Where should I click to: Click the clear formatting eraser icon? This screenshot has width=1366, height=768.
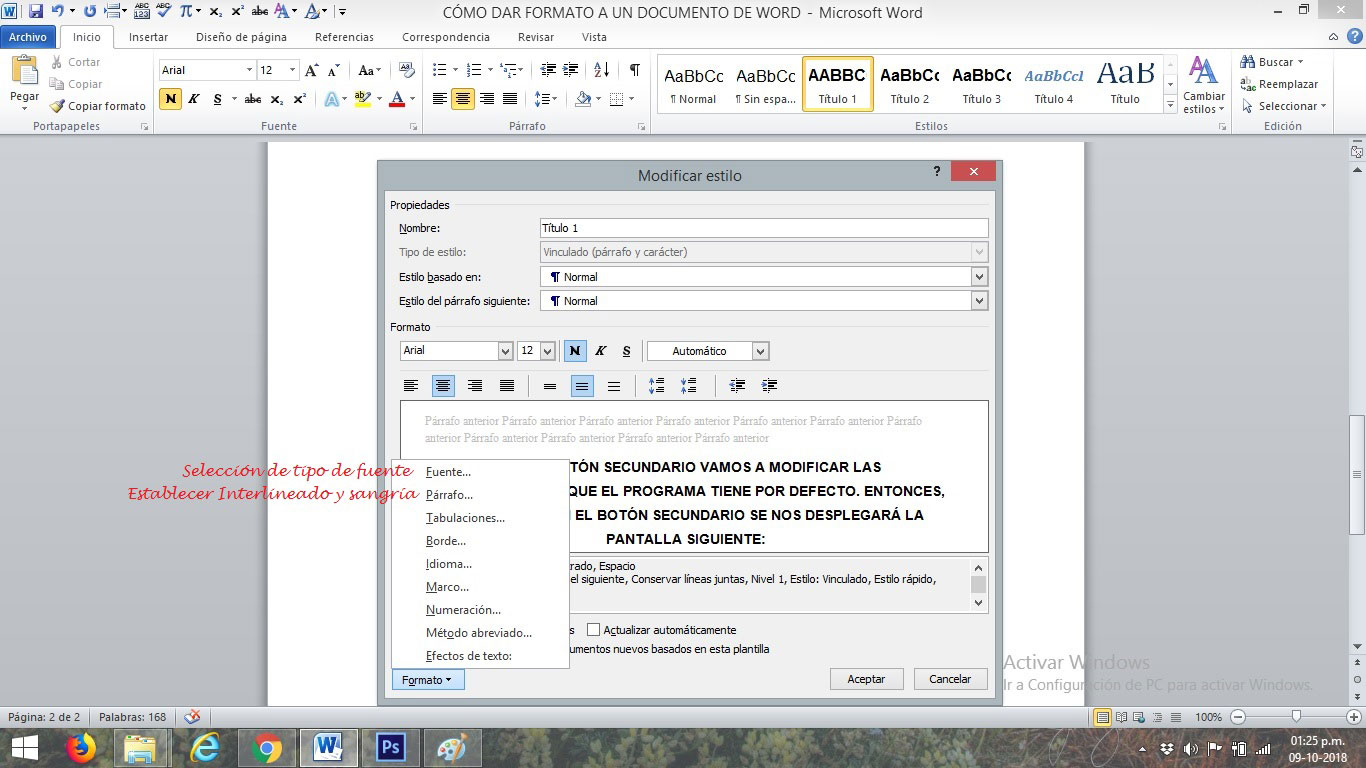[x=407, y=70]
